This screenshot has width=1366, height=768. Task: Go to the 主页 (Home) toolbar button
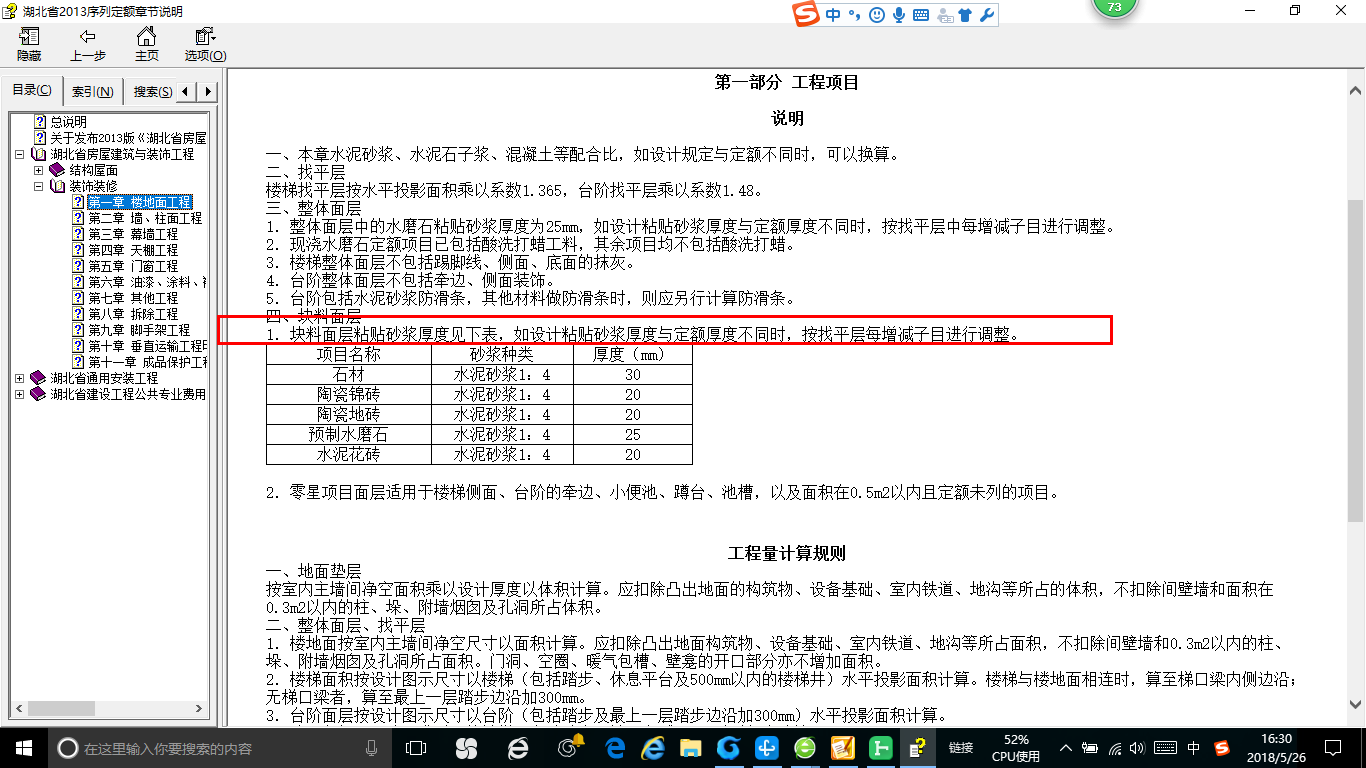146,44
